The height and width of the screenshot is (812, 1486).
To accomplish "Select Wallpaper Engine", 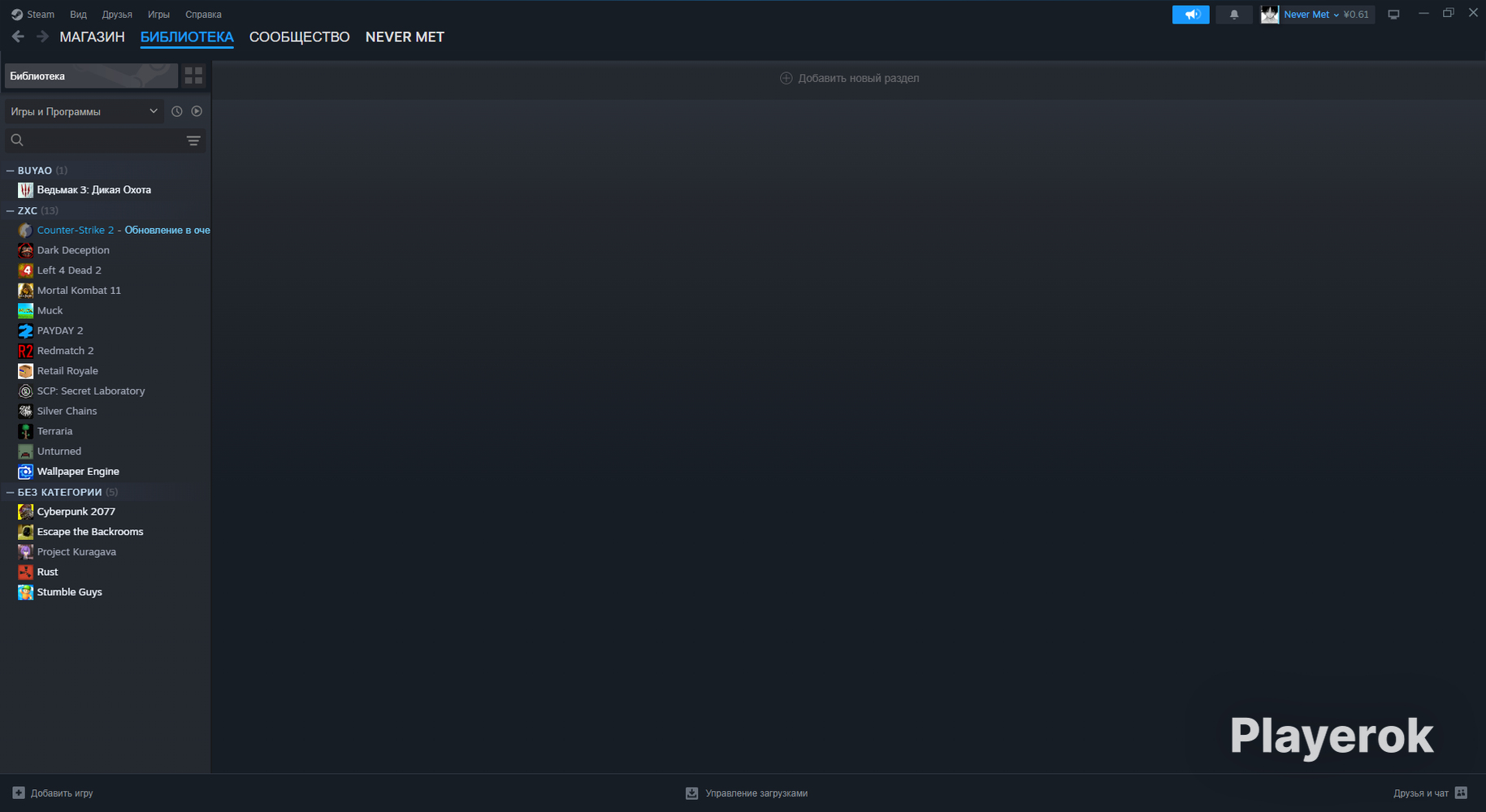I will (x=78, y=471).
